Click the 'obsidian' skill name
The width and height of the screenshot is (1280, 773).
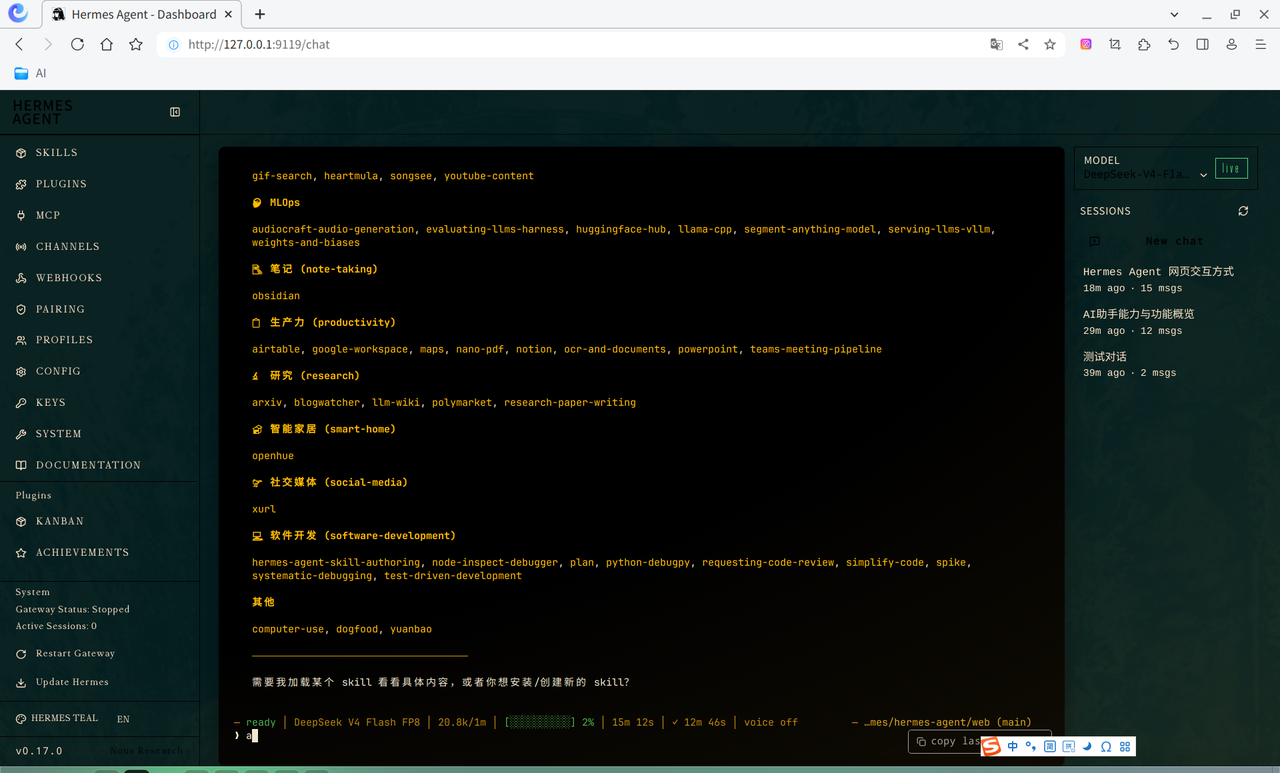pos(276,296)
